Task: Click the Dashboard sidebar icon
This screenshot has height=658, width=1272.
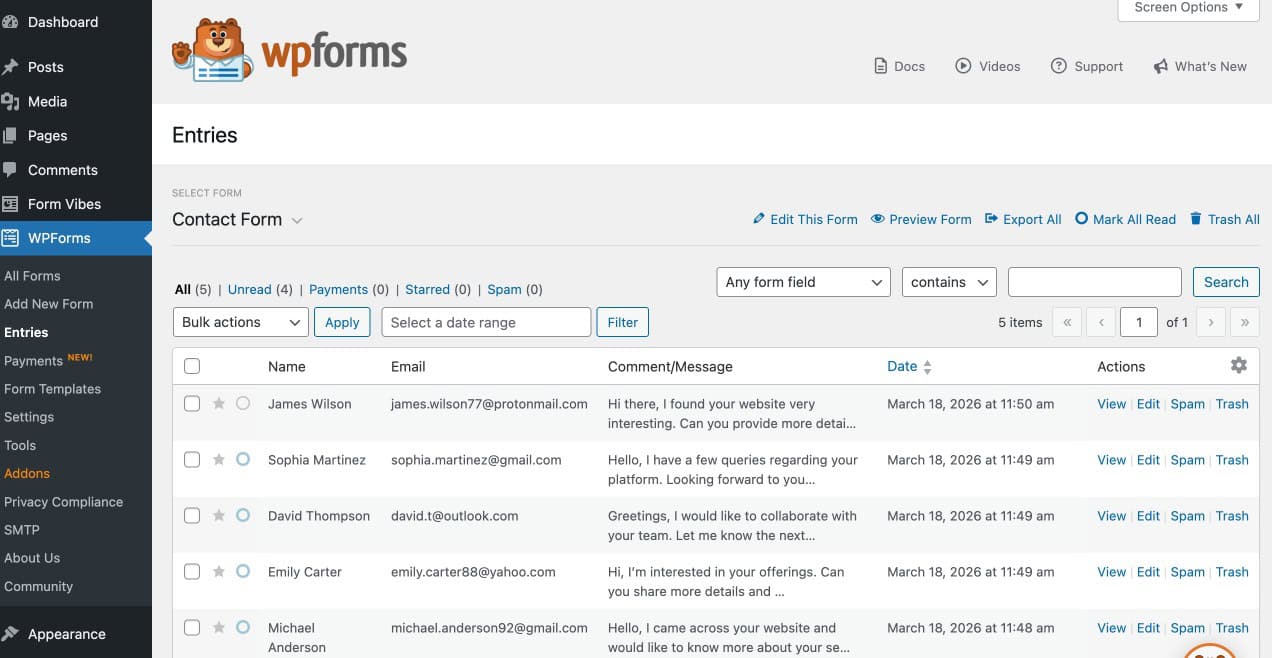Action: [10, 22]
